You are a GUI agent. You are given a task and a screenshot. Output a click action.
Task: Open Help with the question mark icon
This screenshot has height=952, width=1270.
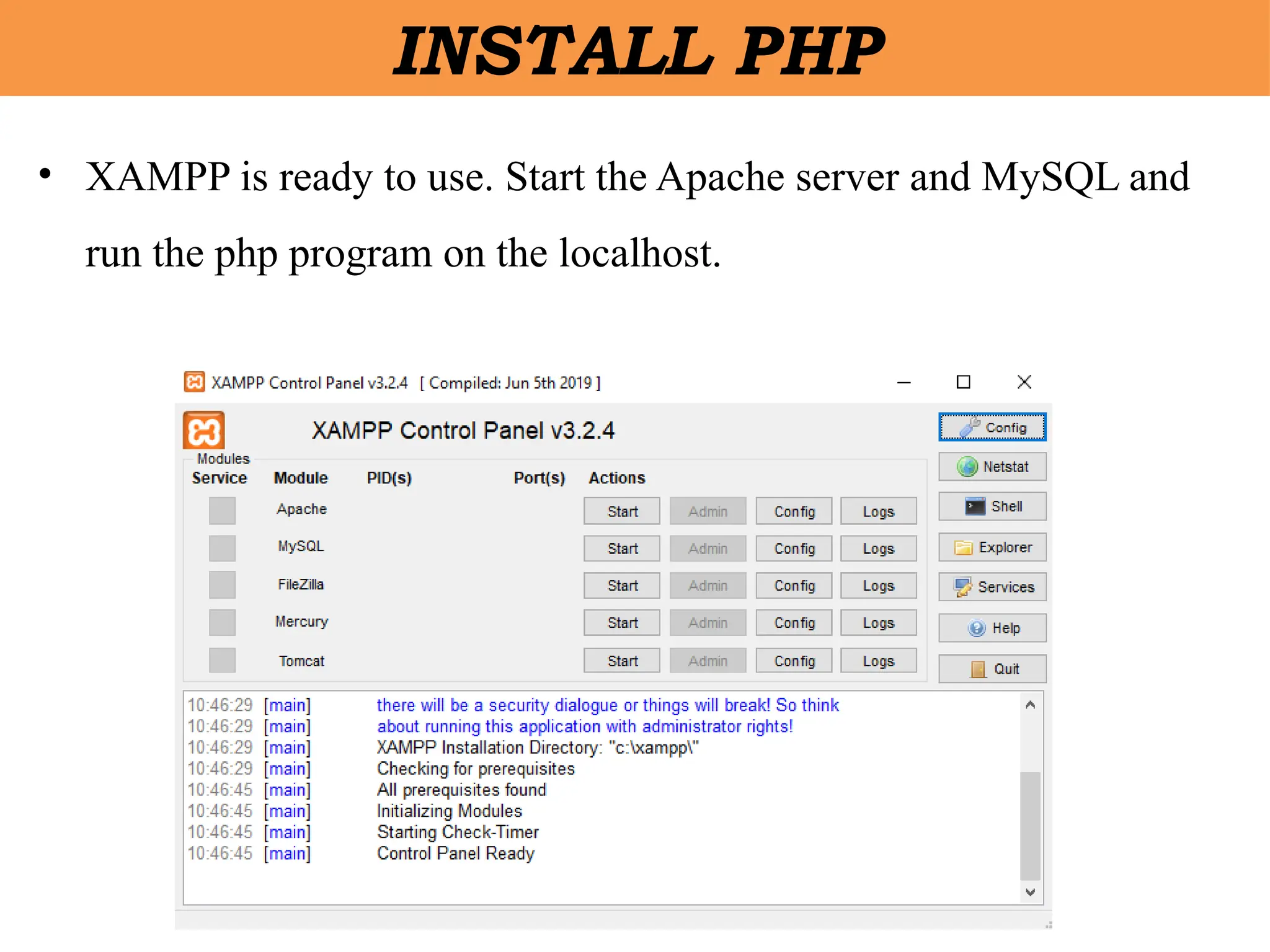coord(992,628)
